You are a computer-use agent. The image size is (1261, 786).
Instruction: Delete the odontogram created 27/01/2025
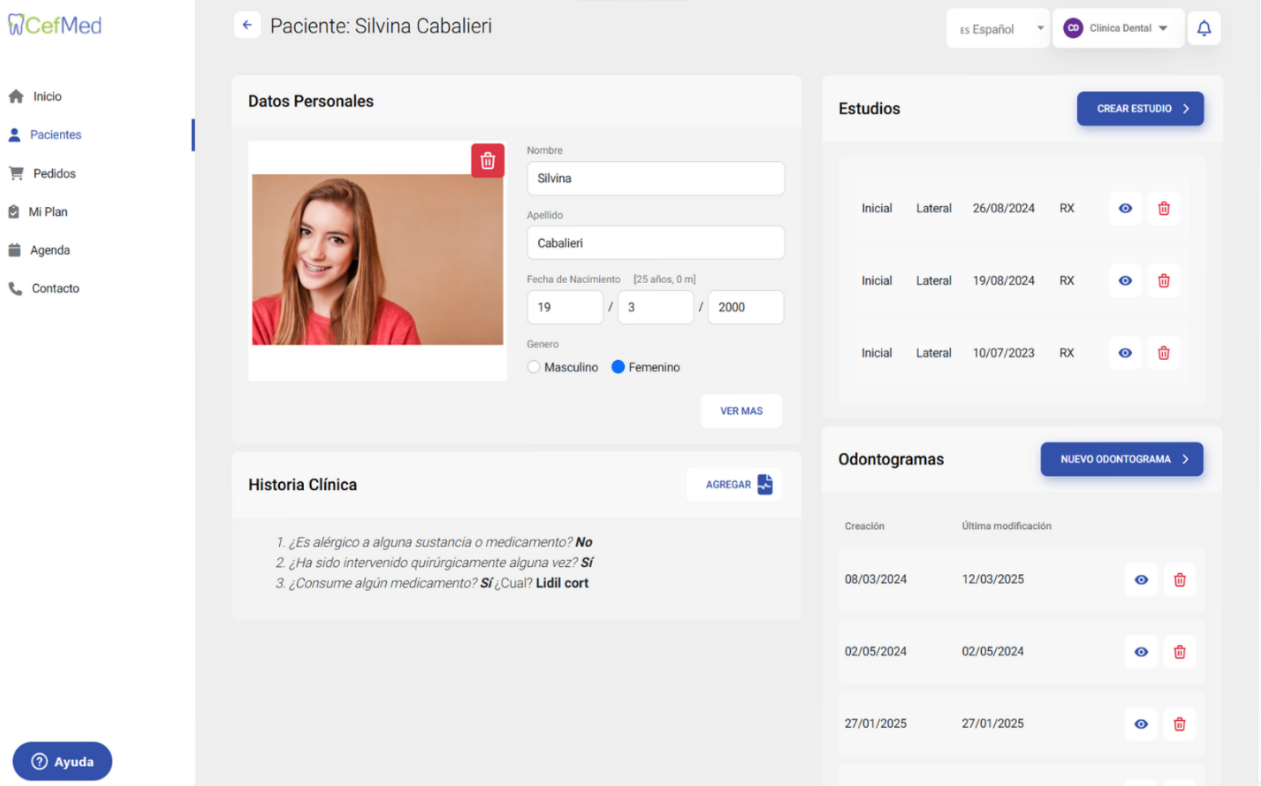click(x=1180, y=724)
